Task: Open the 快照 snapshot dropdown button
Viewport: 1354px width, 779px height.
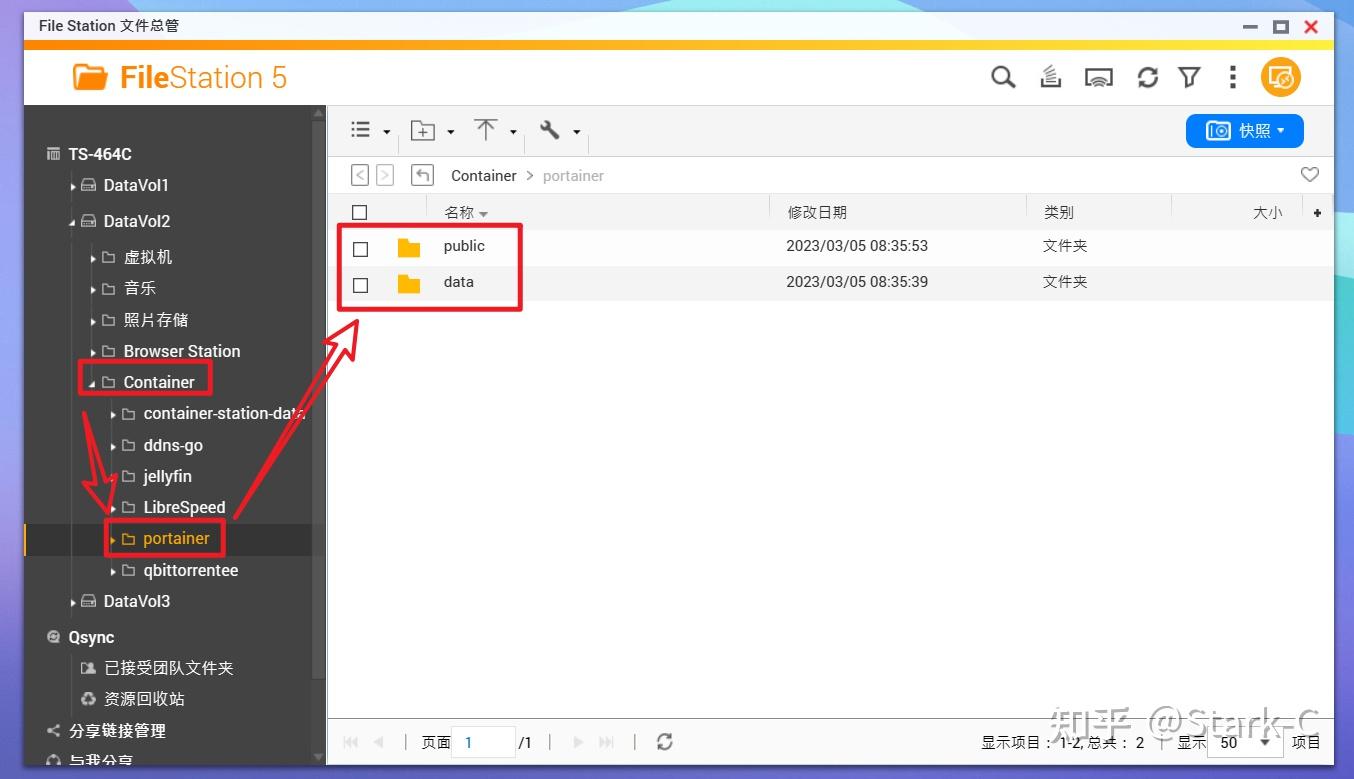Action: (1244, 130)
